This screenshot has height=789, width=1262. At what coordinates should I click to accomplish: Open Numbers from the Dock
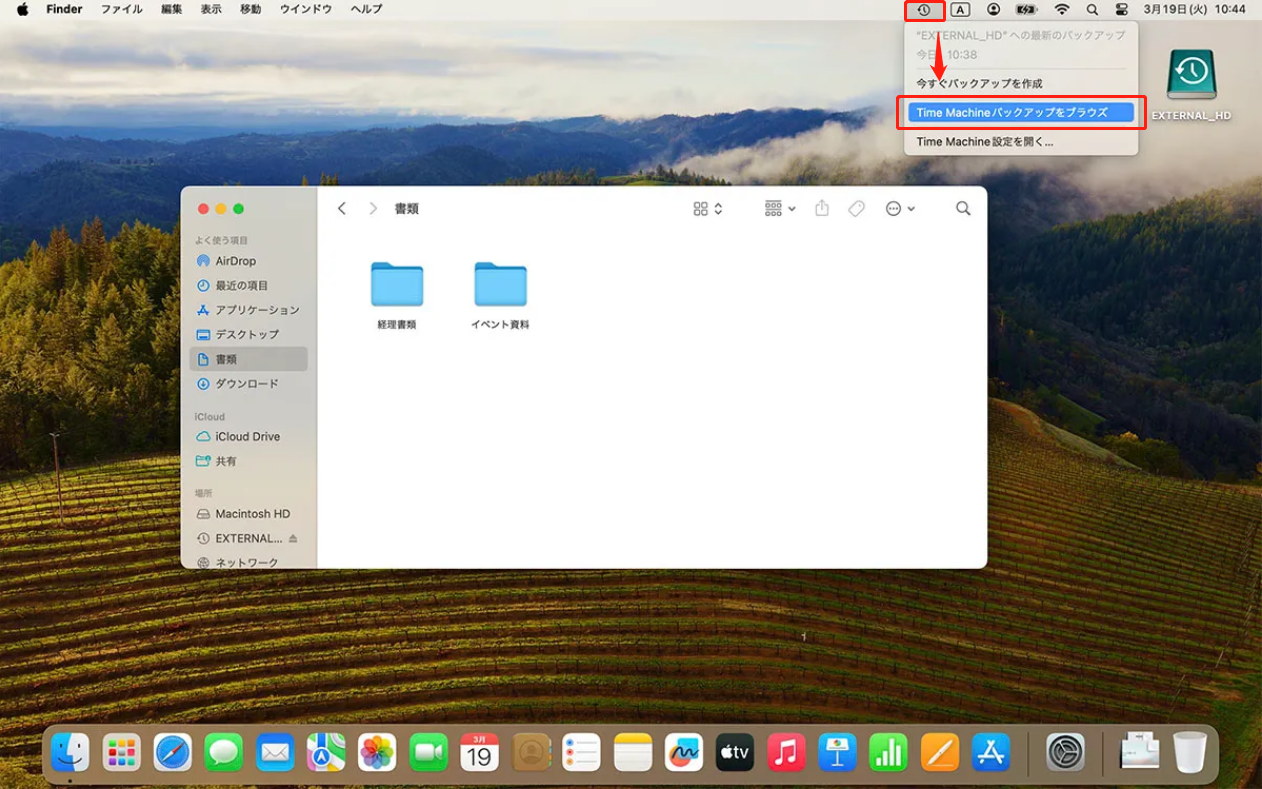pyautogui.click(x=888, y=752)
